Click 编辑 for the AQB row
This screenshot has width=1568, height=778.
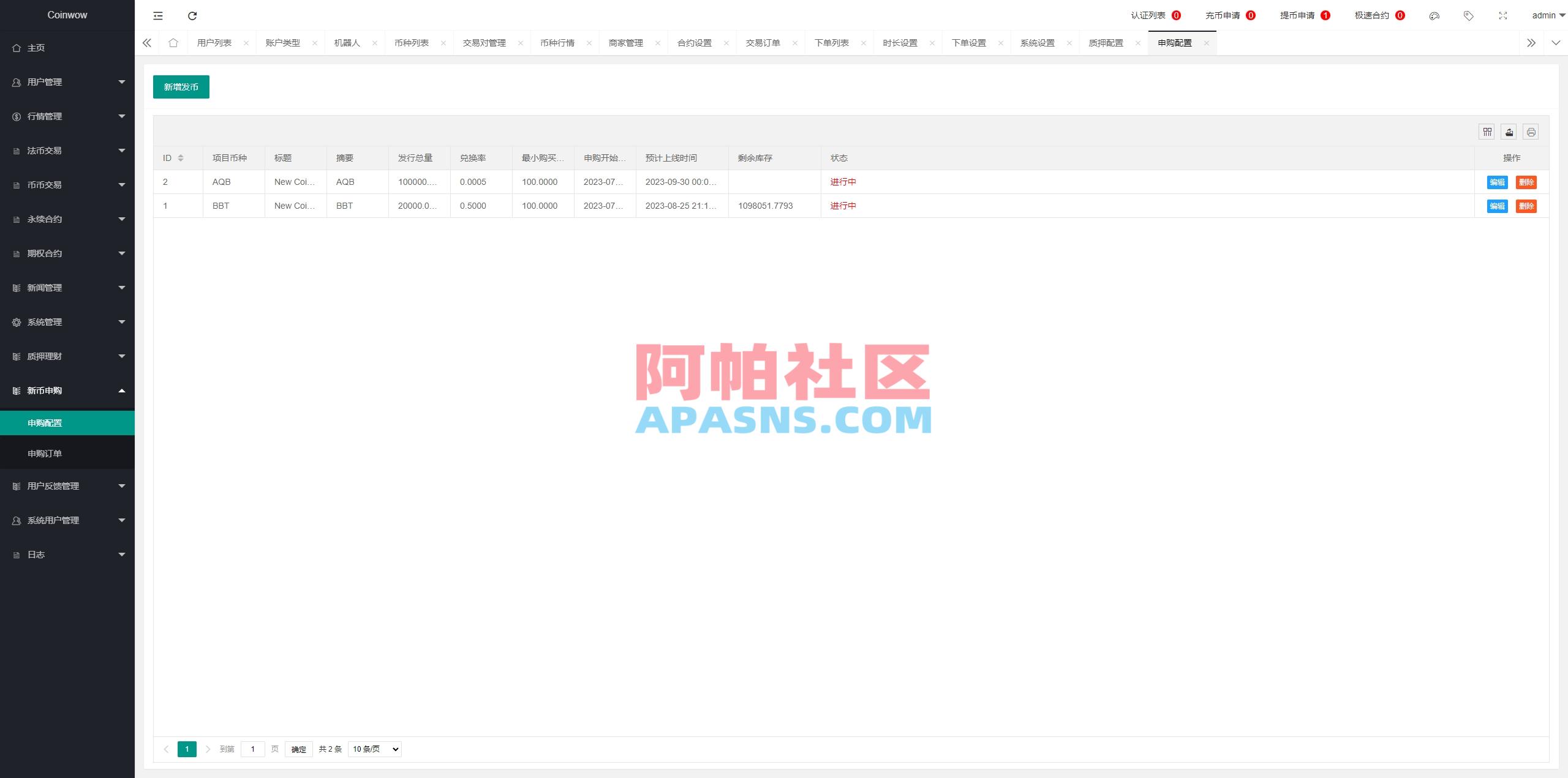coord(1498,182)
